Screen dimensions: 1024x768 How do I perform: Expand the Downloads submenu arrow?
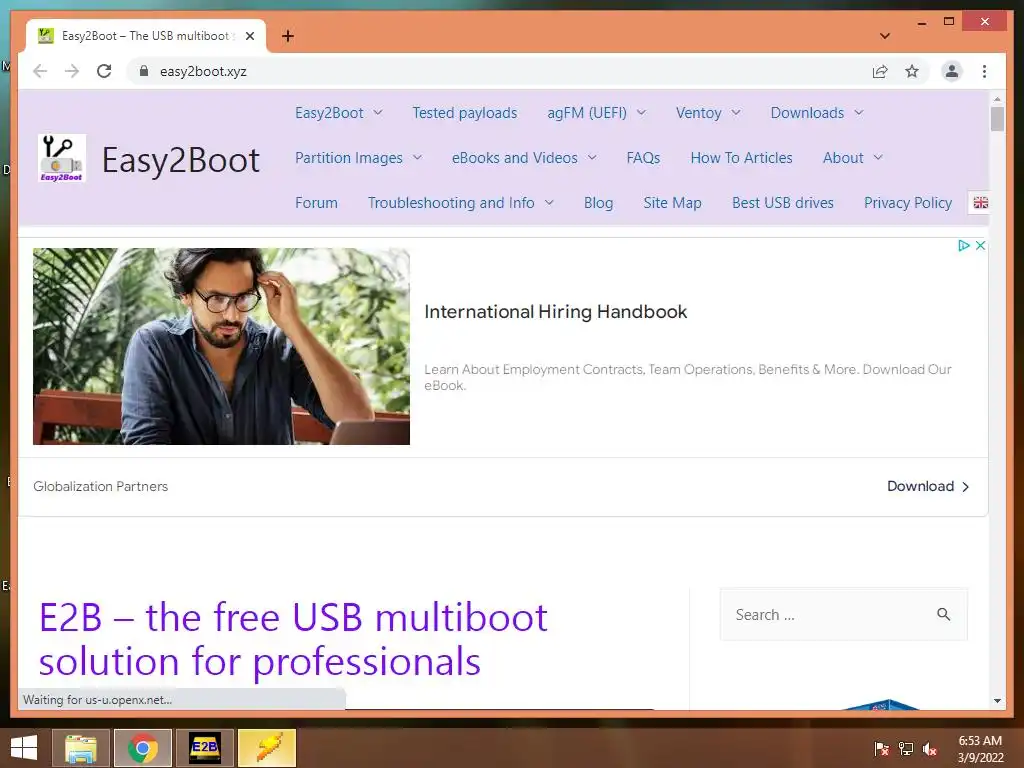click(859, 112)
